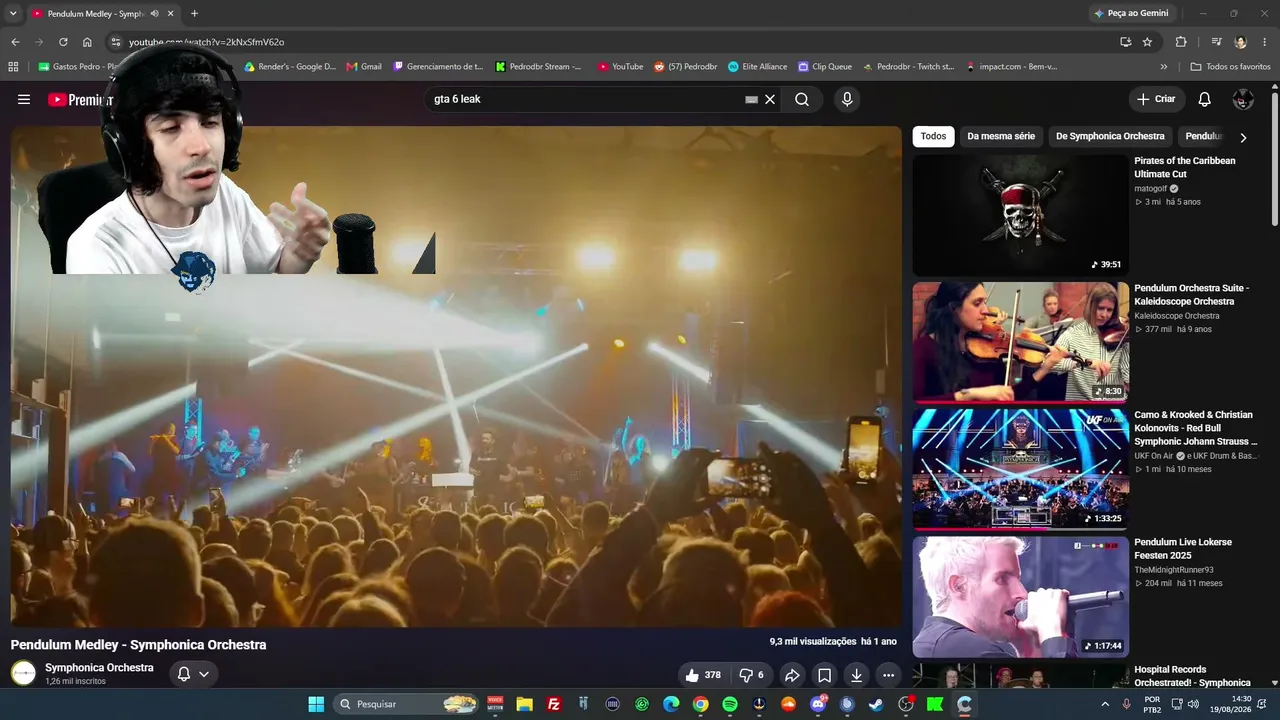The image size is (1280, 720).
Task: Play the Camo & Krooked symphonic thumbnail
Action: point(1020,469)
